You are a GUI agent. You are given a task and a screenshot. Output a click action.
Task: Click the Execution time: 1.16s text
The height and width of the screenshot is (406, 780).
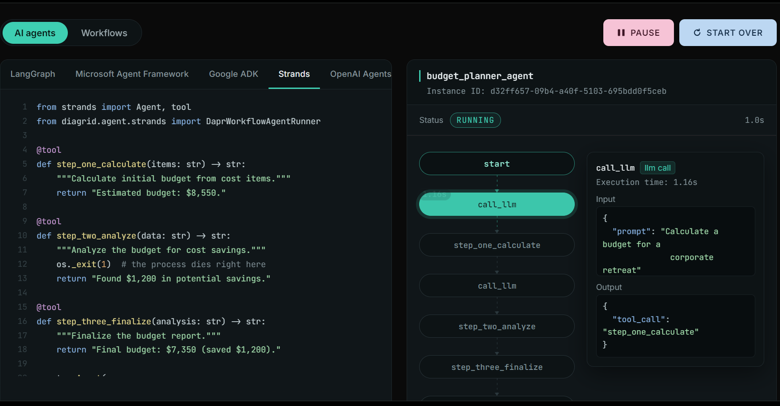(x=647, y=182)
